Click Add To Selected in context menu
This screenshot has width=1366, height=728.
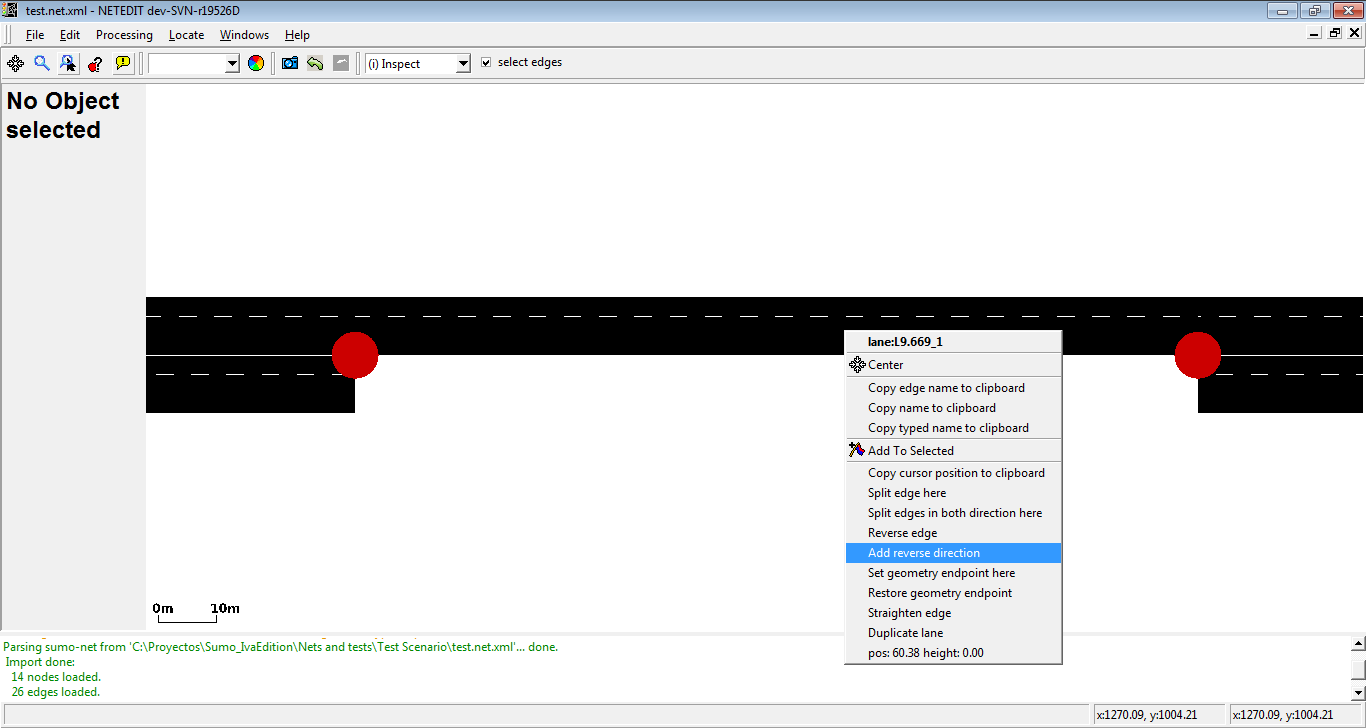pyautogui.click(x=910, y=451)
